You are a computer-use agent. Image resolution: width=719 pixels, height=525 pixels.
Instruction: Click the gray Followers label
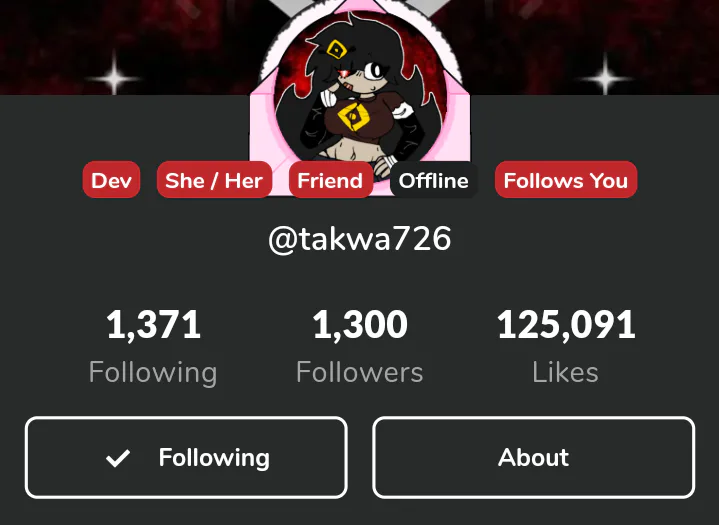(x=360, y=372)
